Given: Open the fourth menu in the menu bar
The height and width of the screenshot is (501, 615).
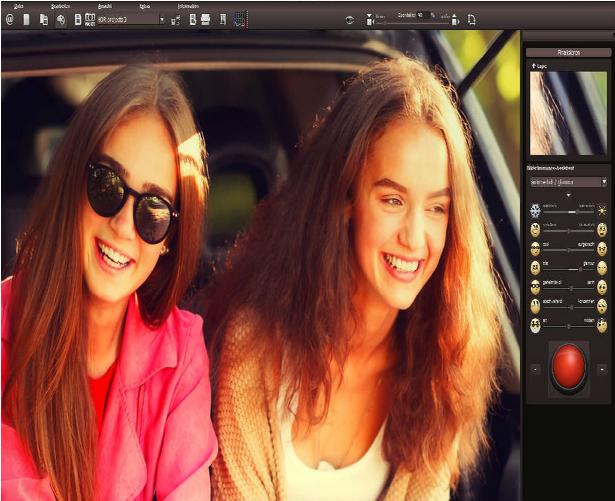Looking at the screenshot, I should tap(145, 6).
